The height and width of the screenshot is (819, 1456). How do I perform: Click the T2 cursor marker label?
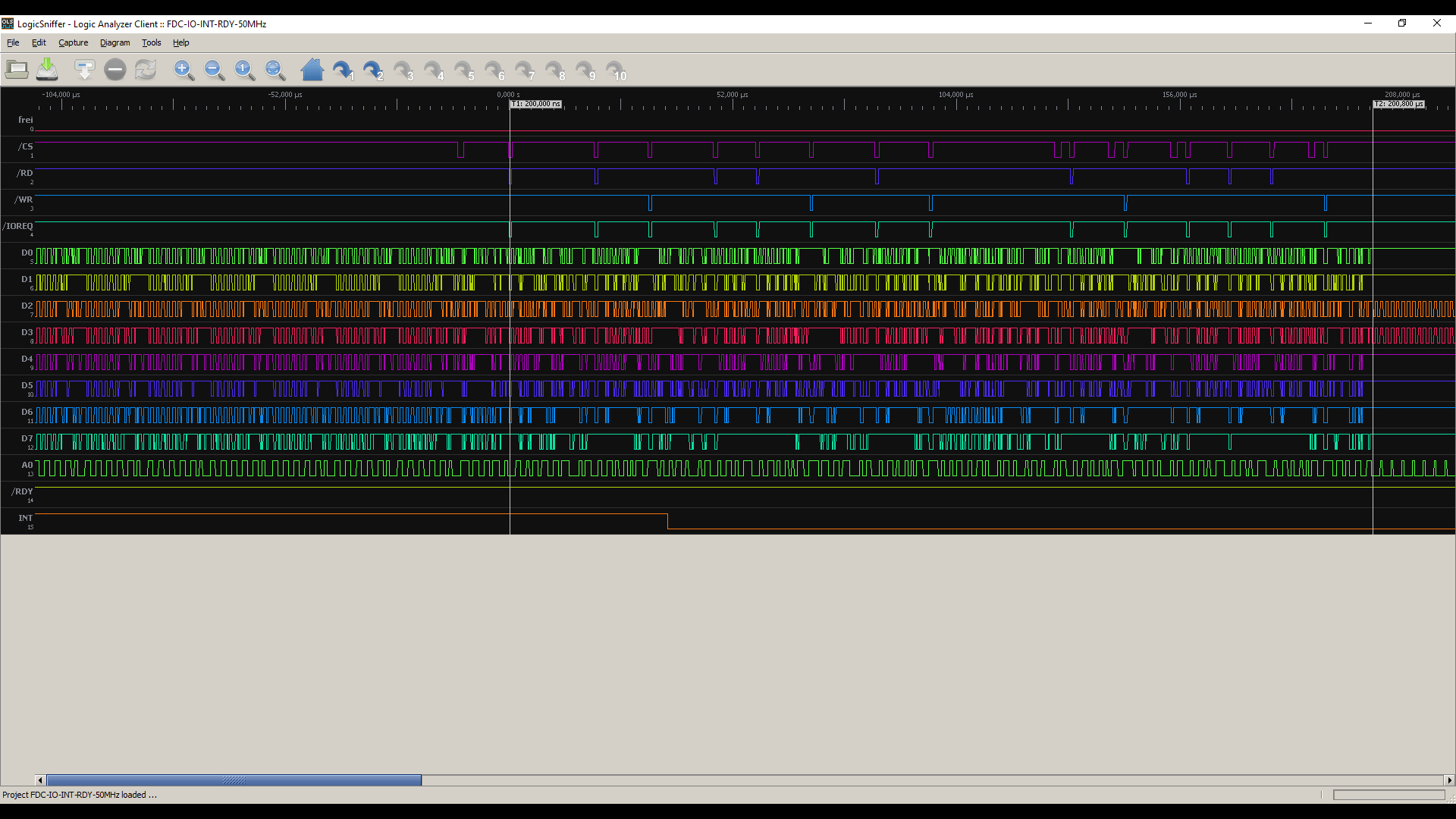pos(1398,104)
